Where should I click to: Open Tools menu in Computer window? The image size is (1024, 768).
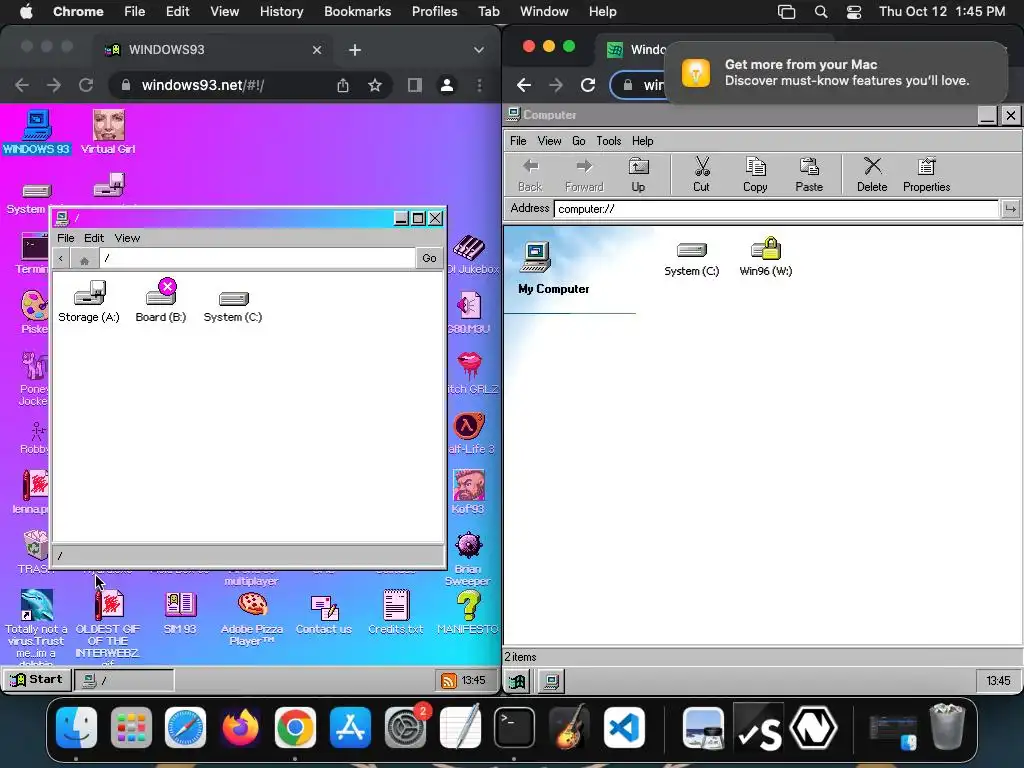(609, 141)
